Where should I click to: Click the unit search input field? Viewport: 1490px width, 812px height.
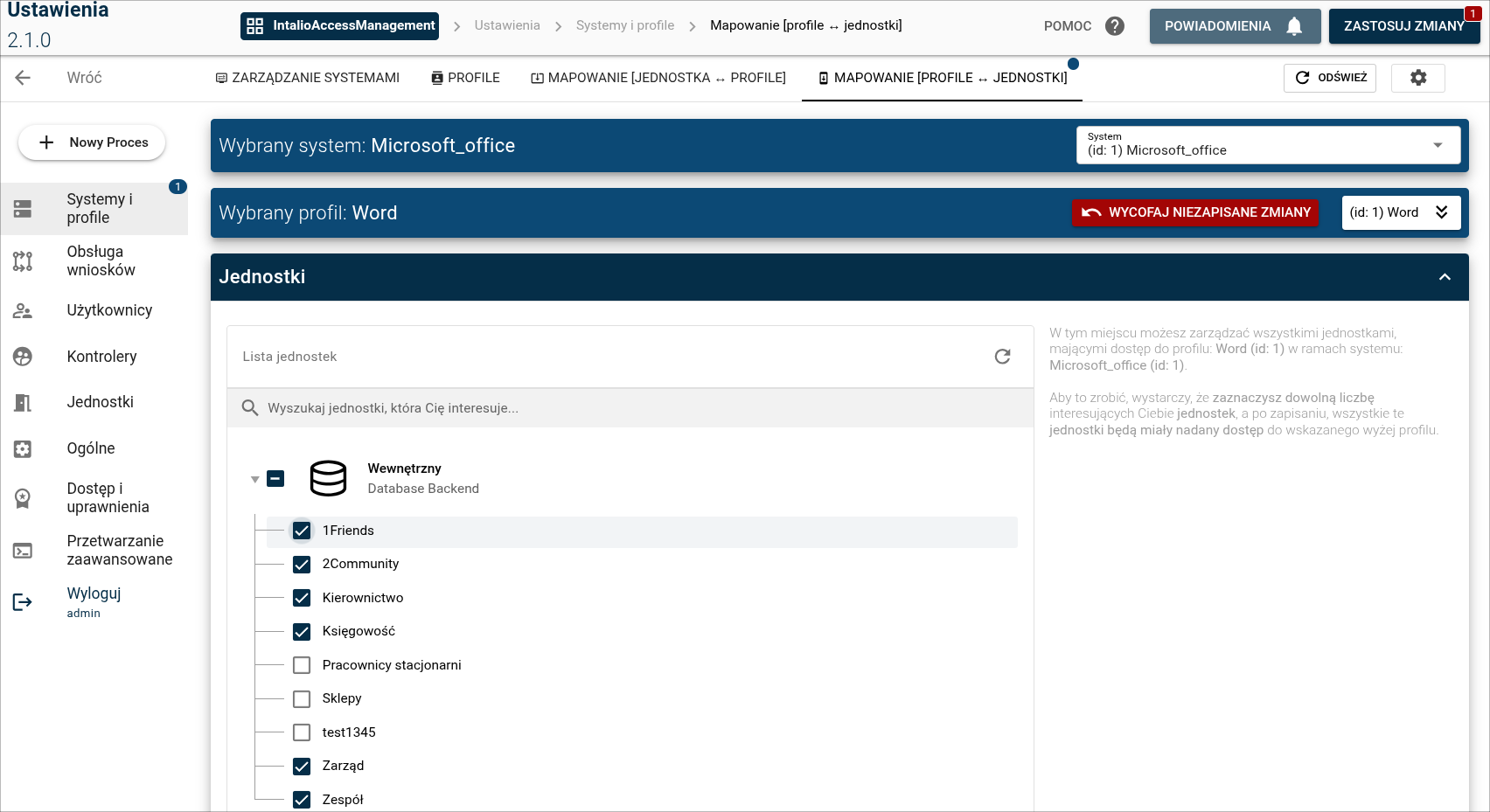coord(630,408)
